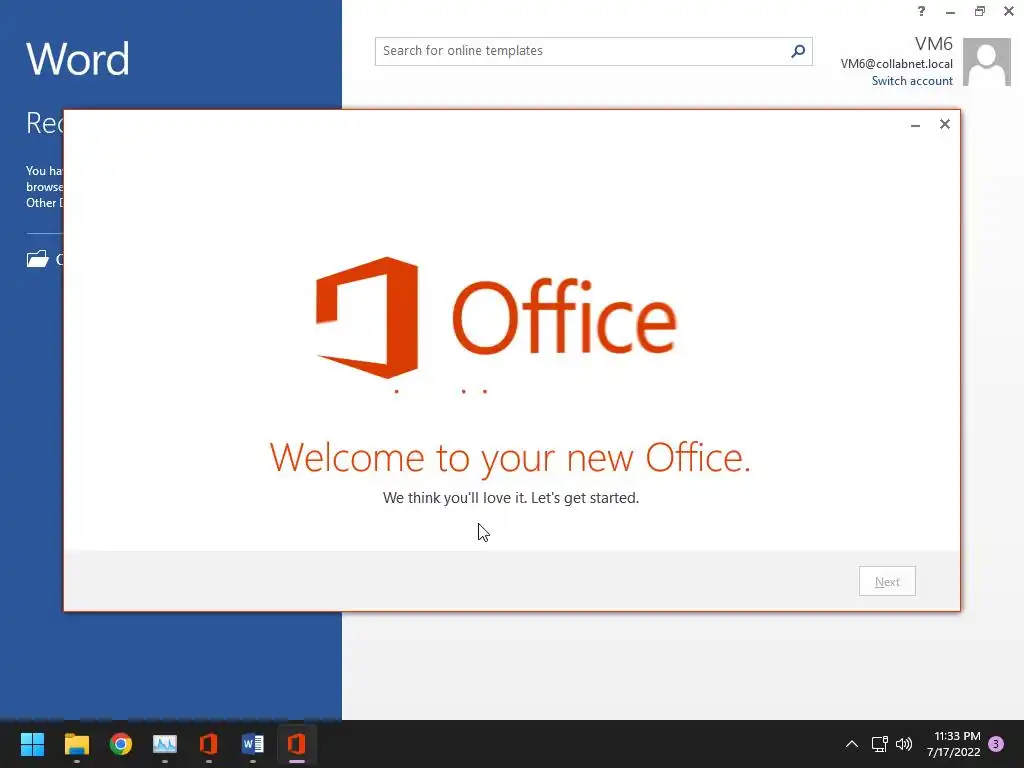Click the search magnifier icon in Word
1024x768 pixels.
797,51
